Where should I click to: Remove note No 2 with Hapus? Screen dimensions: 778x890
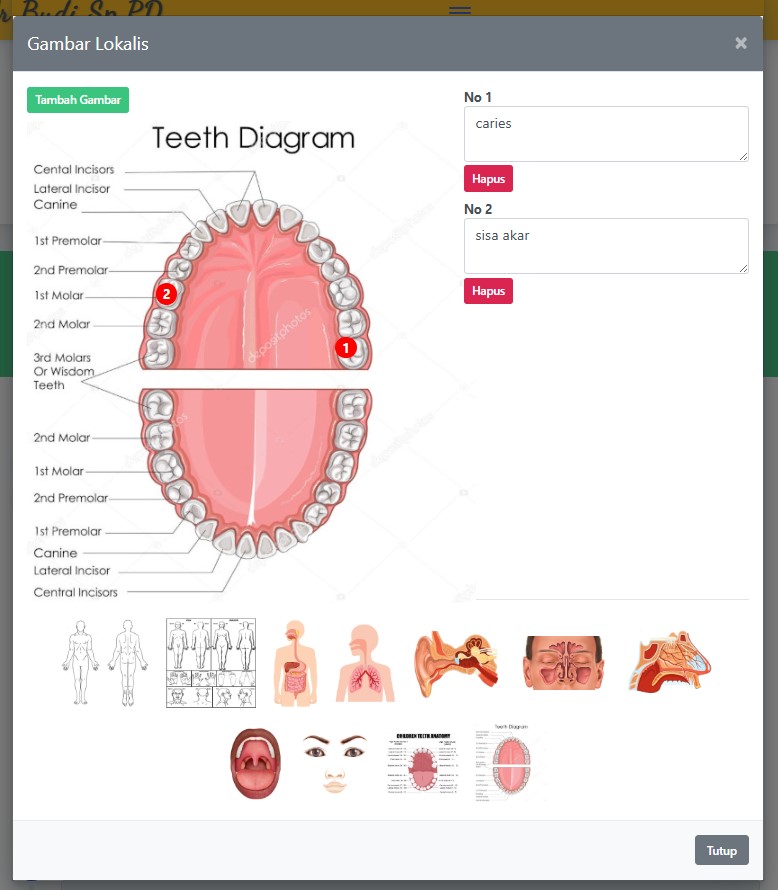(488, 291)
